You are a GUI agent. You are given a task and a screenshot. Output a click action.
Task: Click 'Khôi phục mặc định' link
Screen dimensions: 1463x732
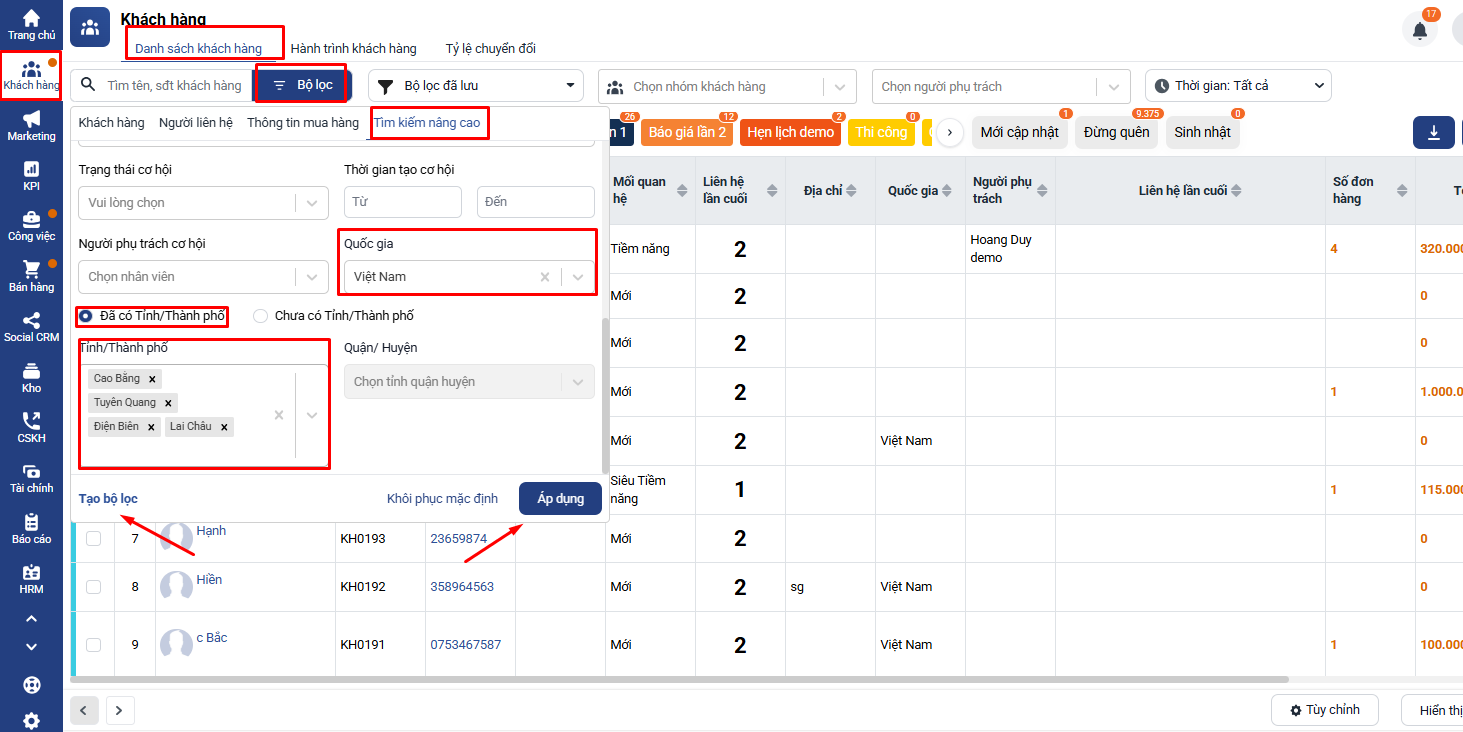click(442, 499)
